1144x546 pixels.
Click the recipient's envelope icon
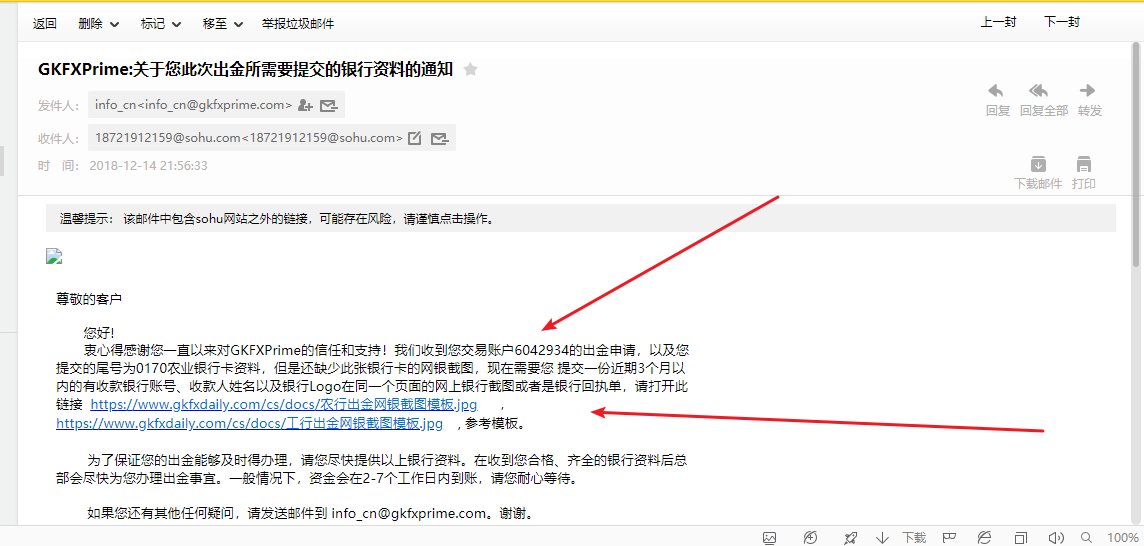tap(439, 137)
